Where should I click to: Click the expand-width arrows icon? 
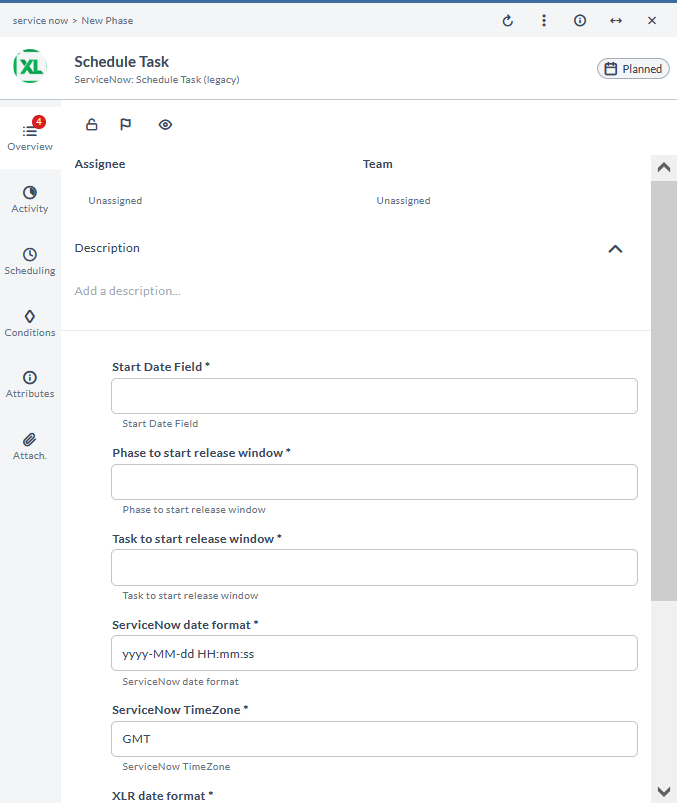pyautogui.click(x=615, y=20)
